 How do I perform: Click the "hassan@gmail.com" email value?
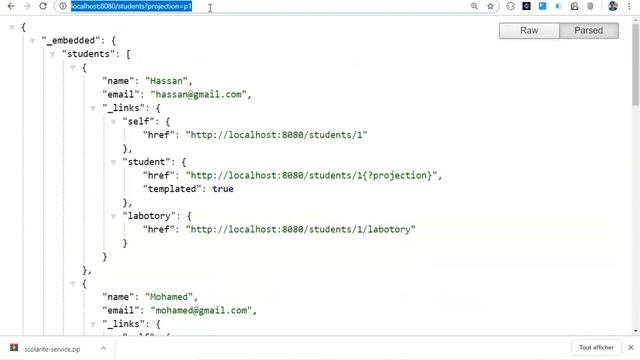tap(198, 94)
